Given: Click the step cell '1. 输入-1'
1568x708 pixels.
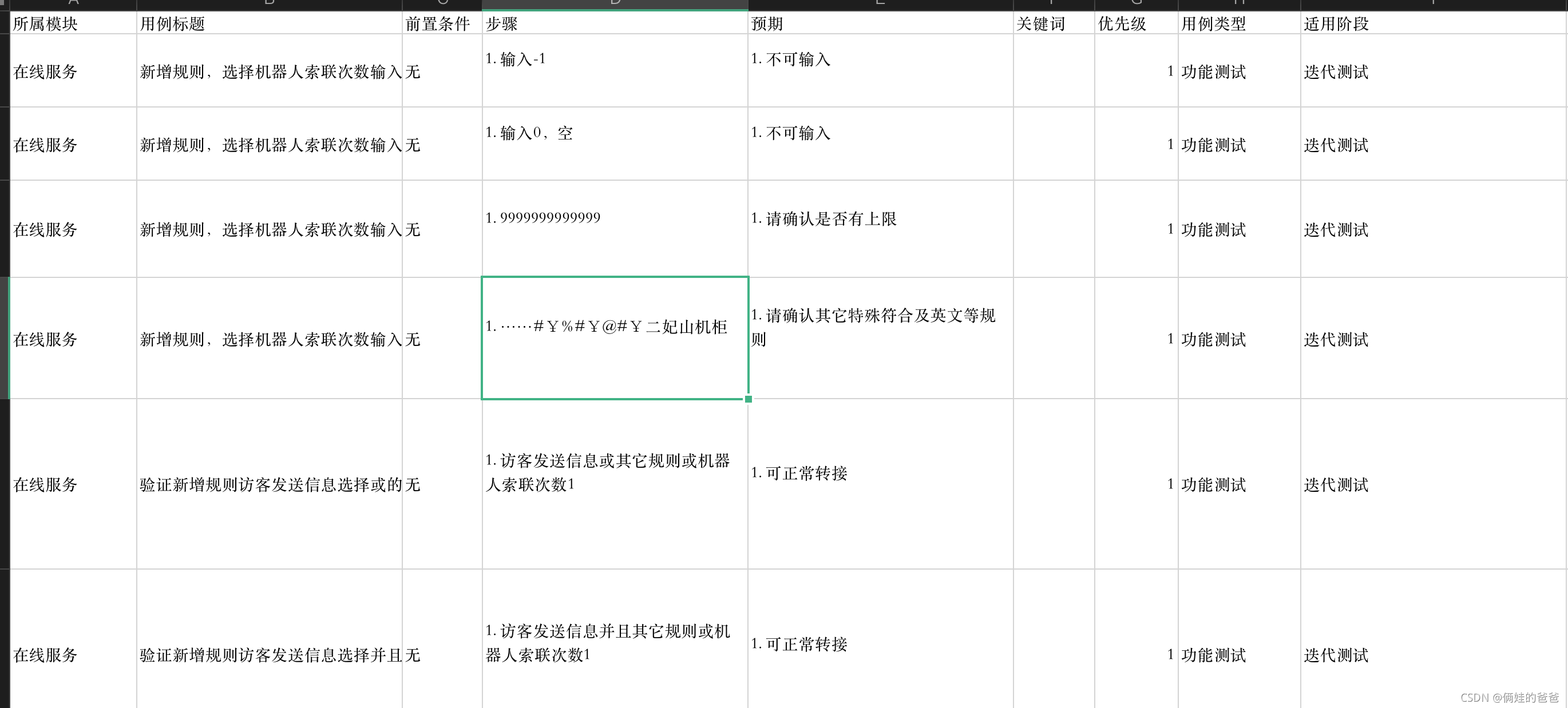Looking at the screenshot, I should [x=615, y=70].
